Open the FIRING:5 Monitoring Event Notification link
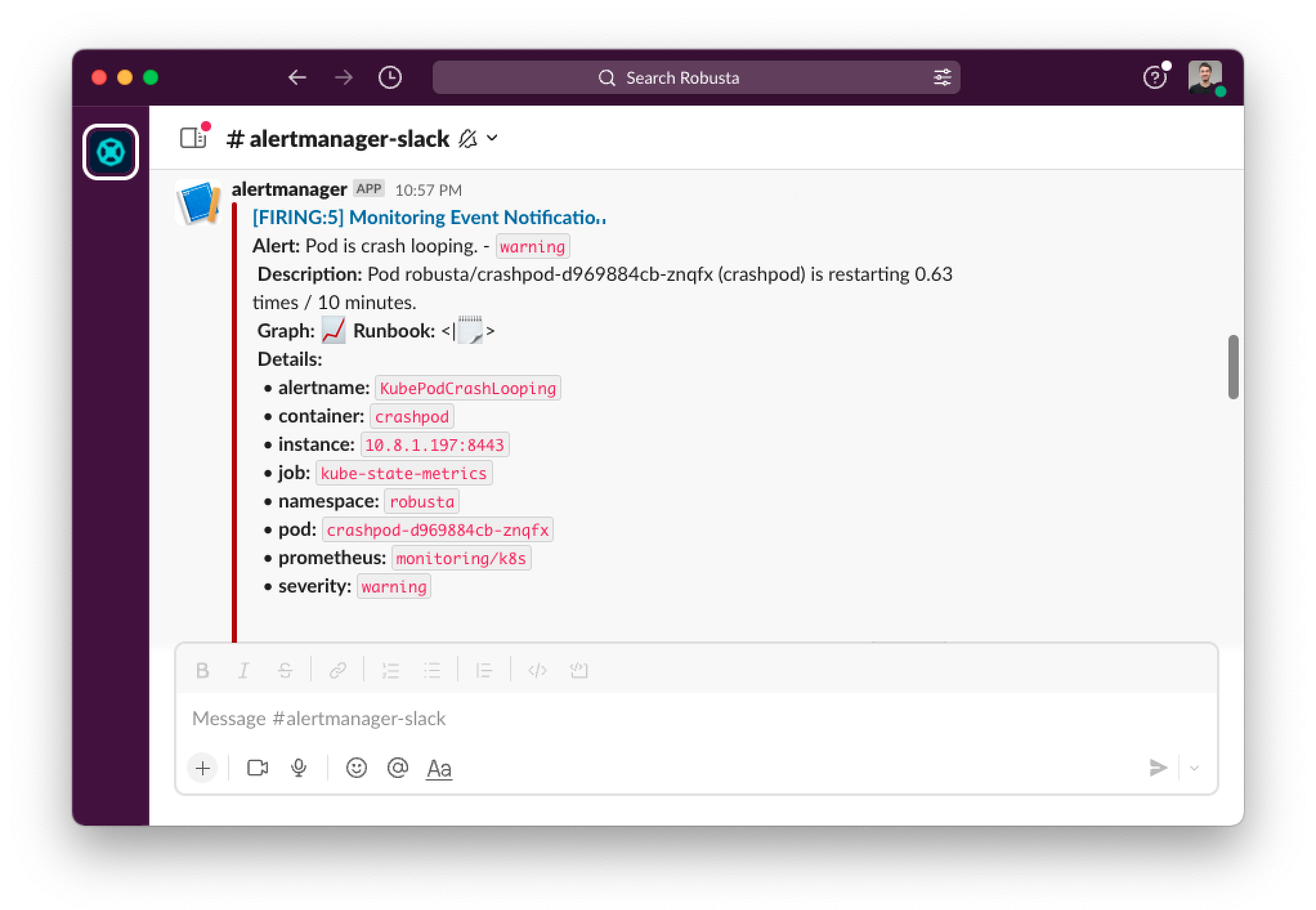 429,218
